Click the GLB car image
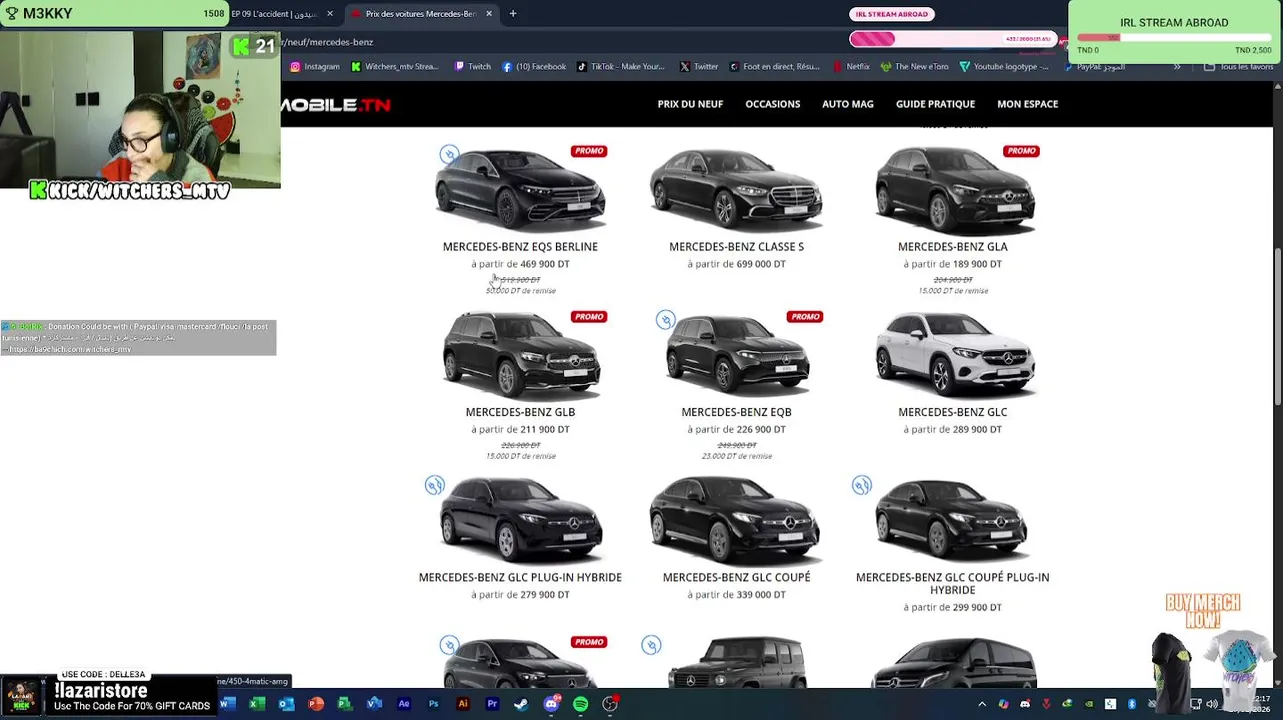This screenshot has width=1283, height=720. 520,355
